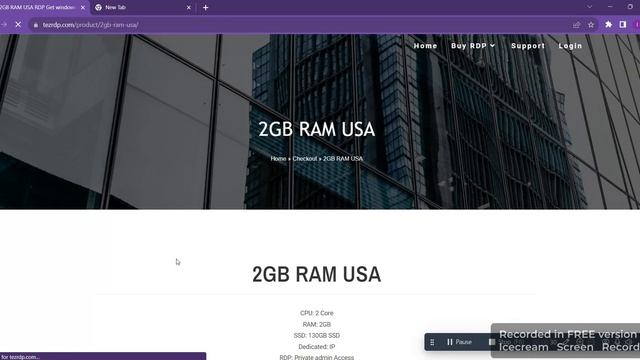Grab the recorder toolbar drag handle
The width and height of the screenshot is (640, 360).
[x=432, y=342]
